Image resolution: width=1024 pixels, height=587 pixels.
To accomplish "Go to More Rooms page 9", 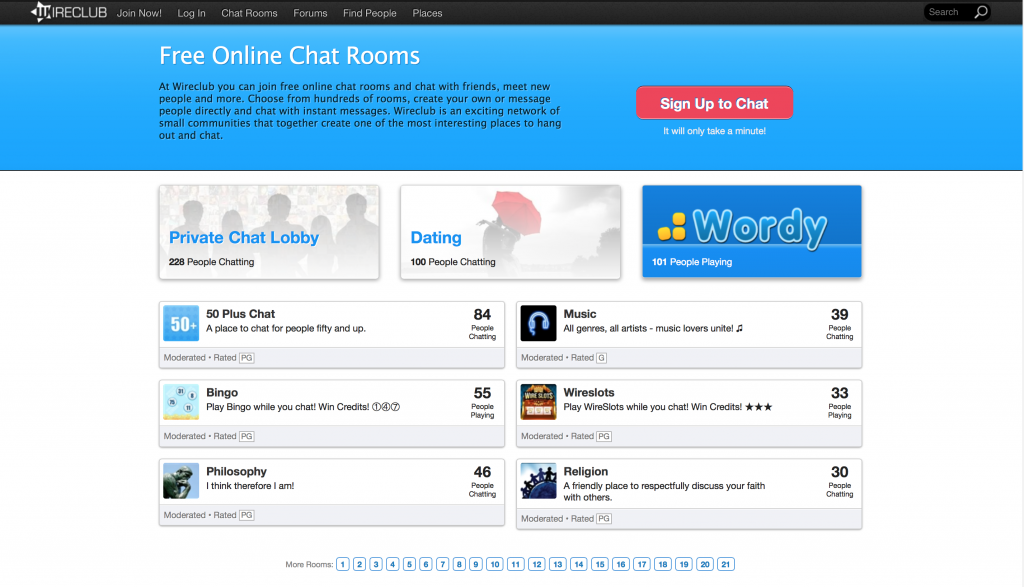I will tap(476, 564).
